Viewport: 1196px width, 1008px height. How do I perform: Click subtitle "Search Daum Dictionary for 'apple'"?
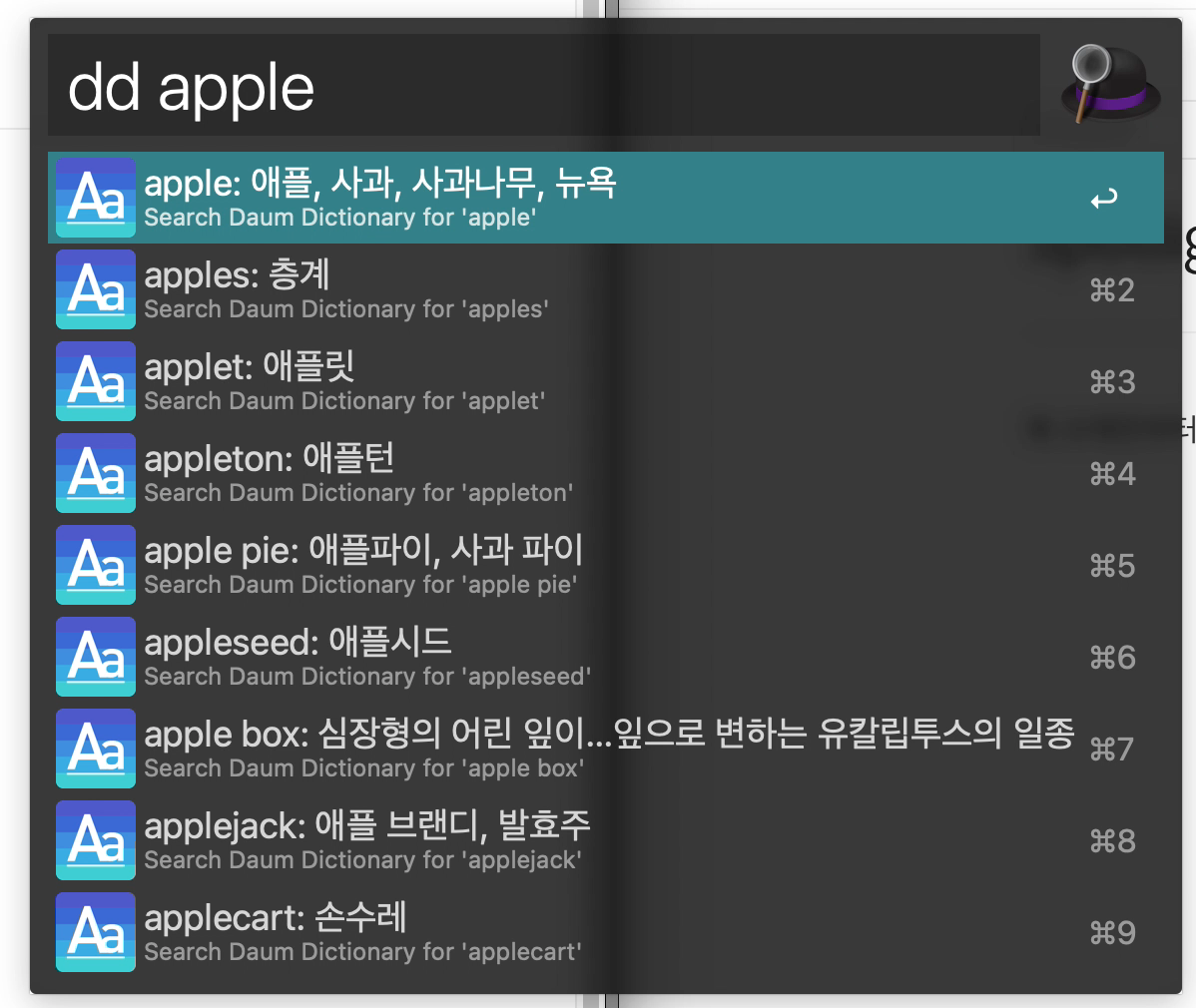[340, 219]
